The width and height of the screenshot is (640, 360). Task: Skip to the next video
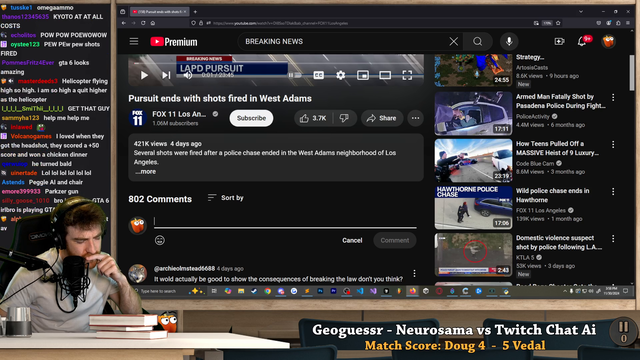click(x=166, y=75)
